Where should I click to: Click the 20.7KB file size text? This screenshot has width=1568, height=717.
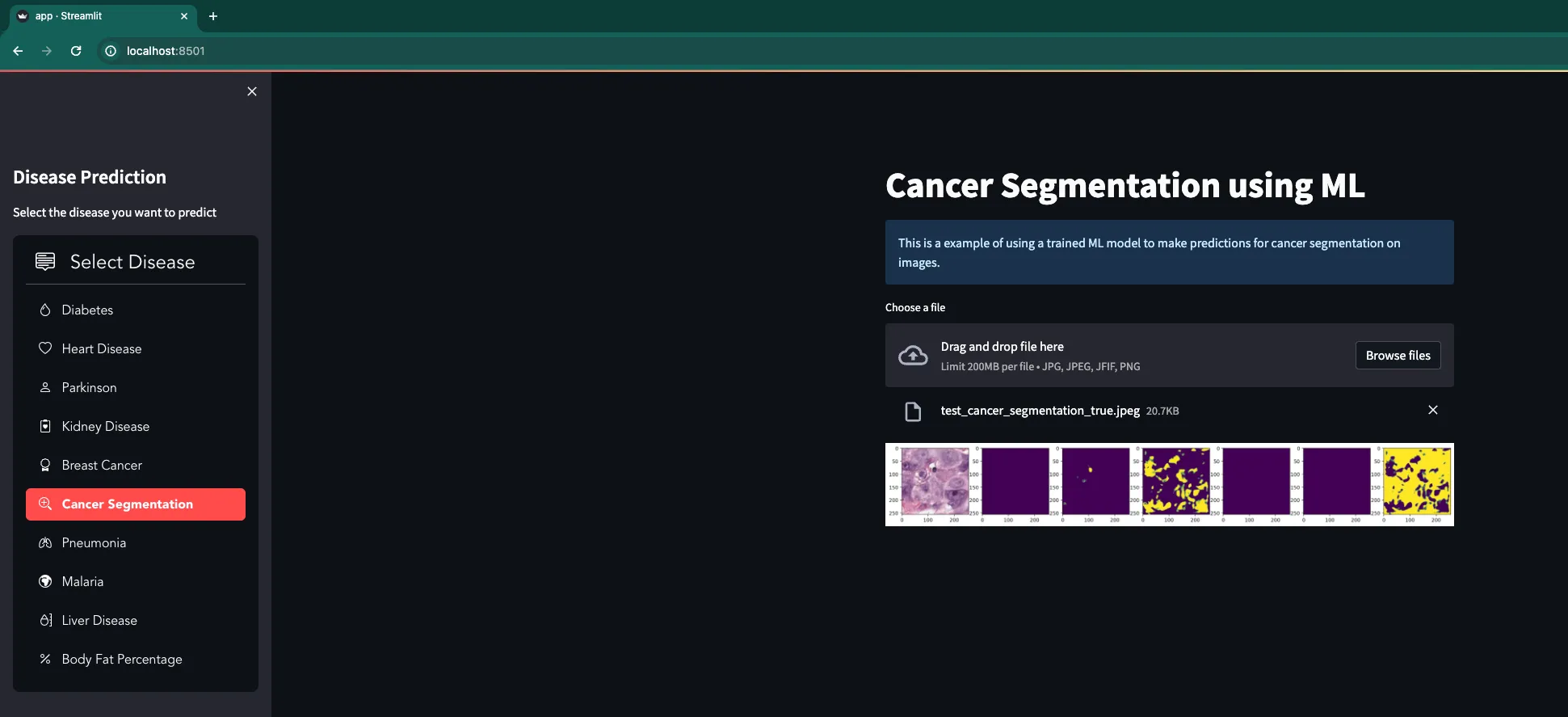point(1162,411)
